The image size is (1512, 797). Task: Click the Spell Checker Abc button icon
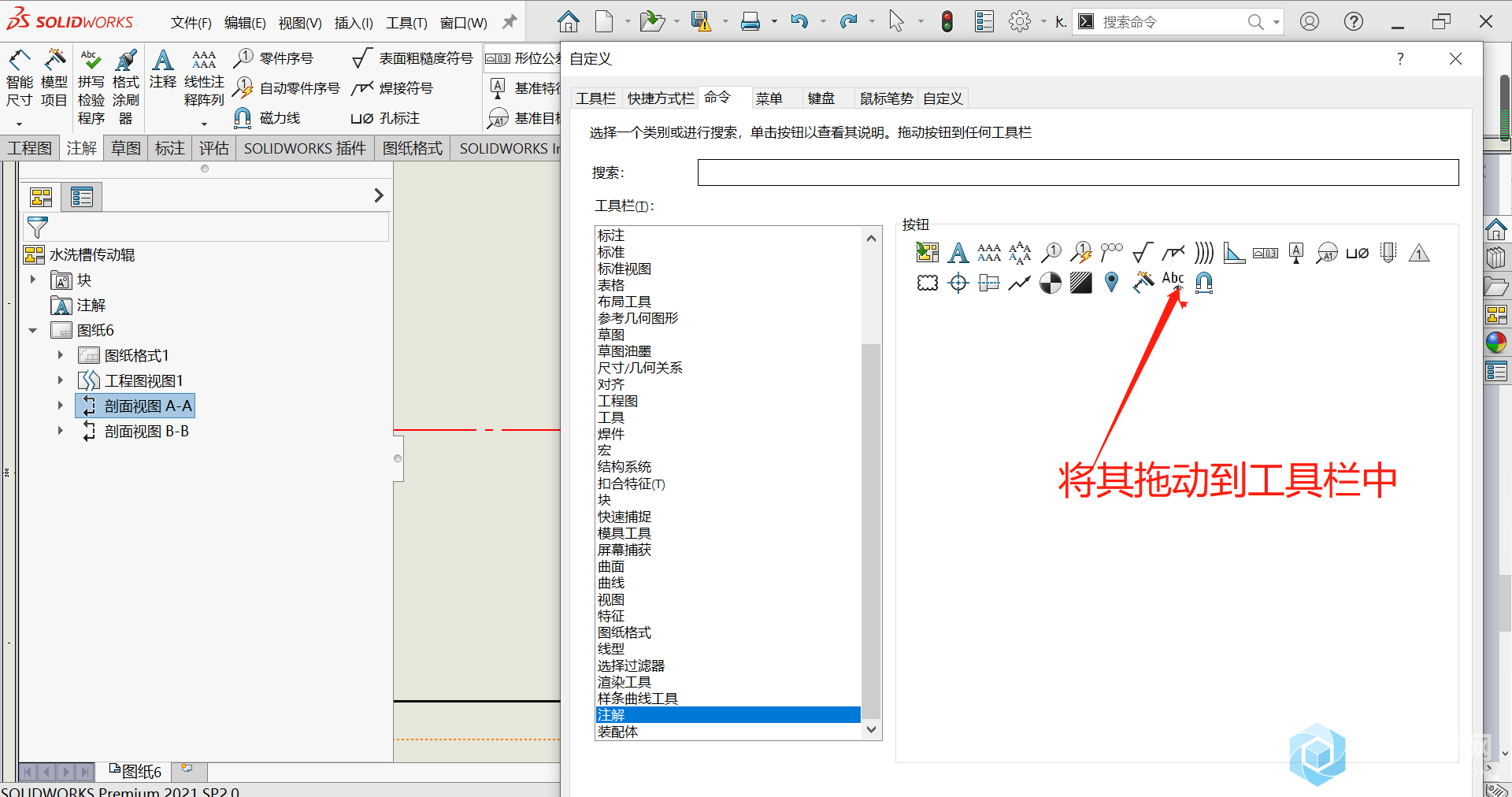pos(1173,280)
